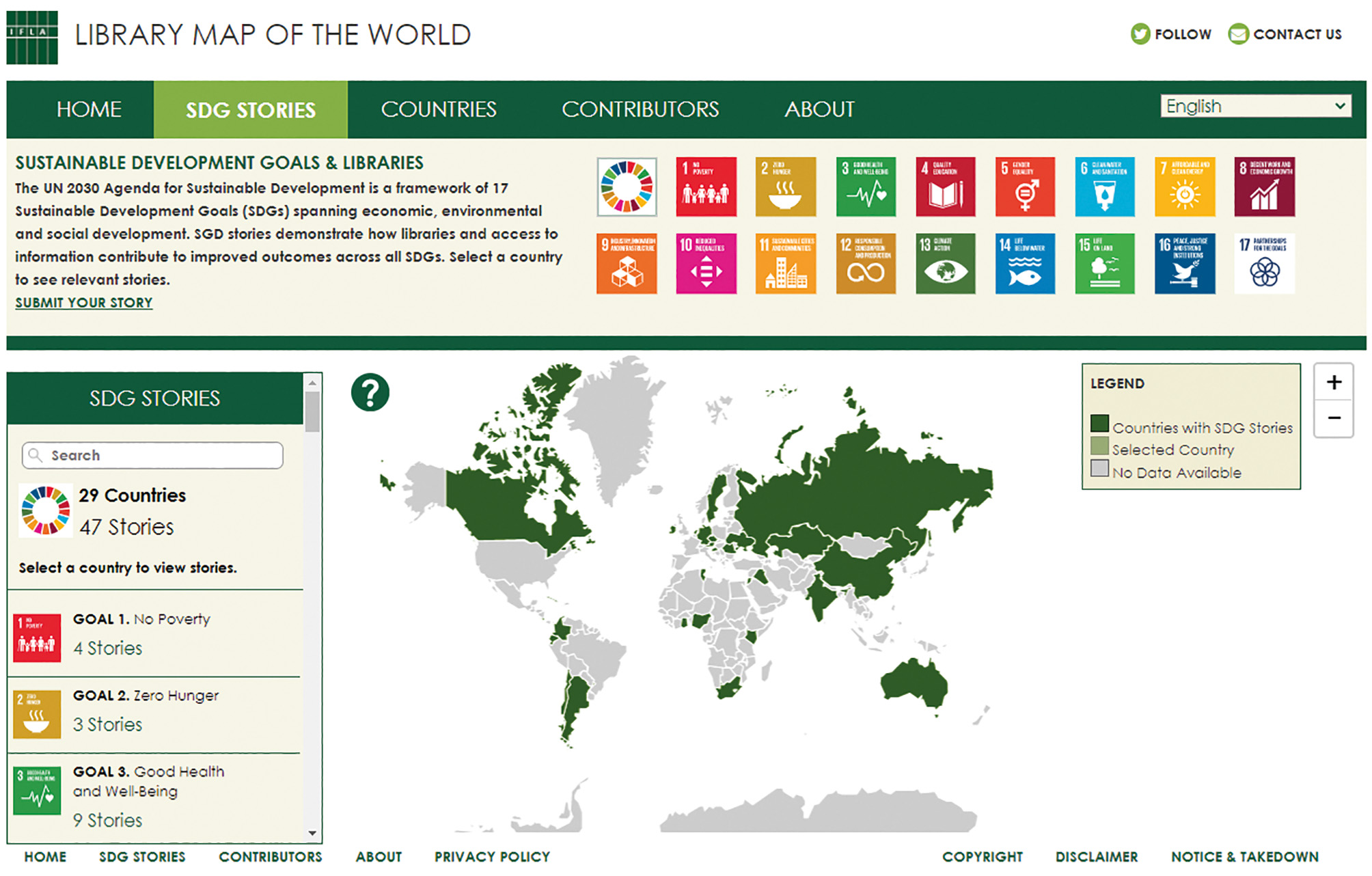Open the English language dropdown

tap(1256, 106)
